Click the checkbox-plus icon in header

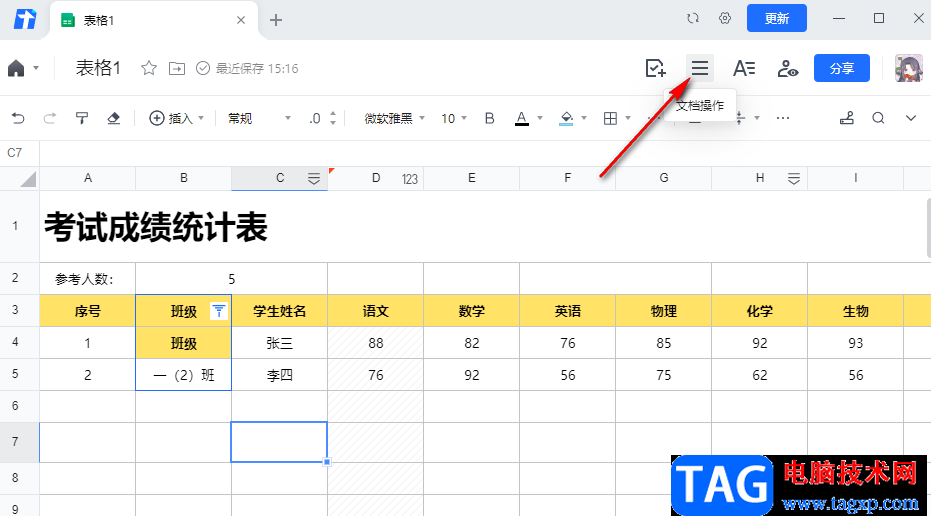[x=656, y=68]
